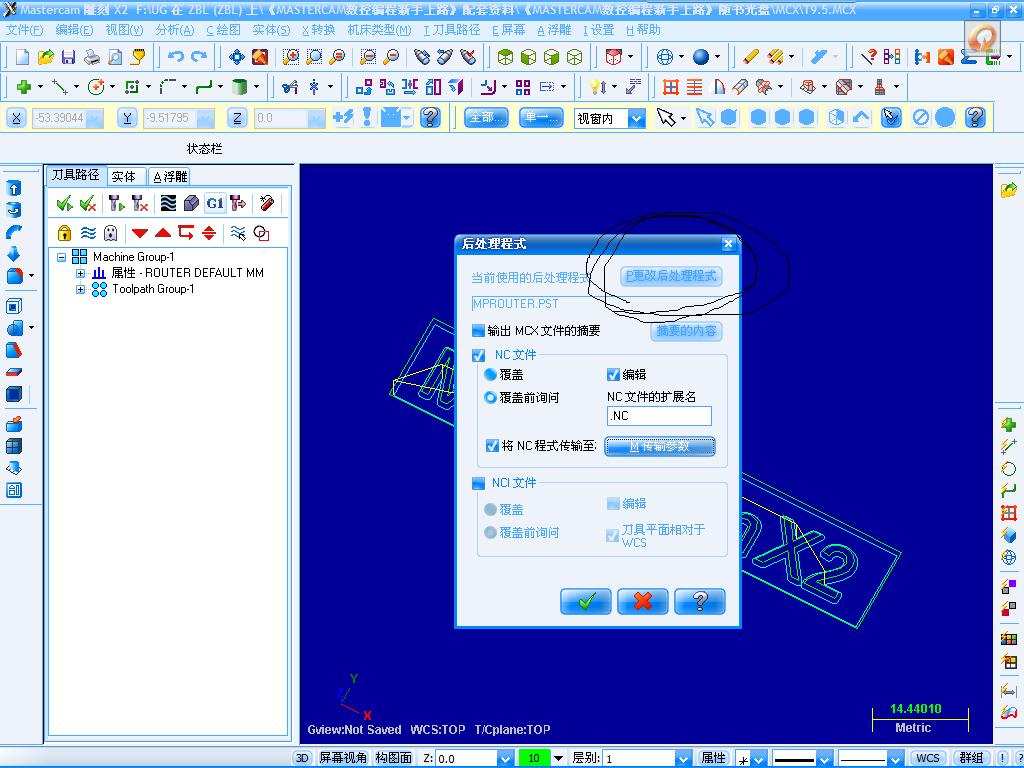1024x768 pixels.
Task: Click the light bulb toolbar icon
Action: (x=595, y=86)
